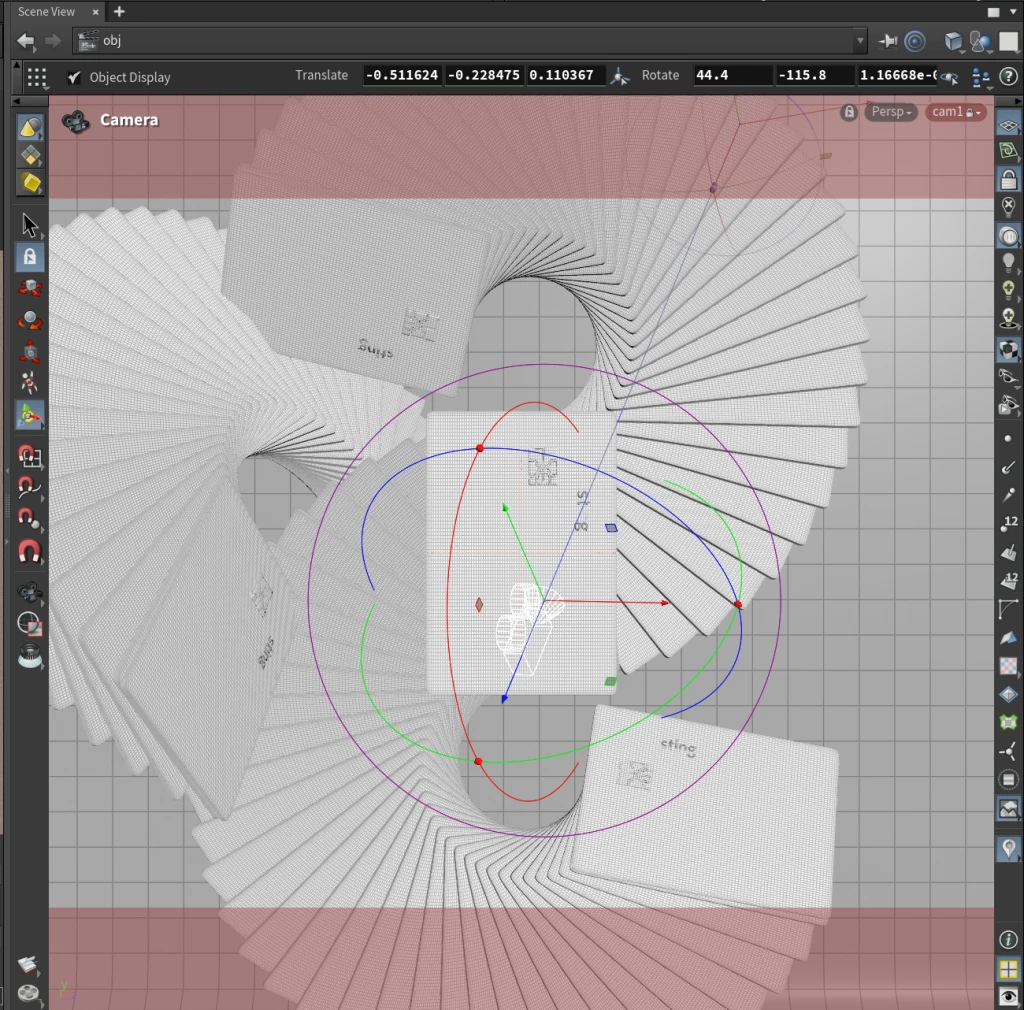Close the Scene View tab
This screenshot has height=1010, width=1024.
95,12
